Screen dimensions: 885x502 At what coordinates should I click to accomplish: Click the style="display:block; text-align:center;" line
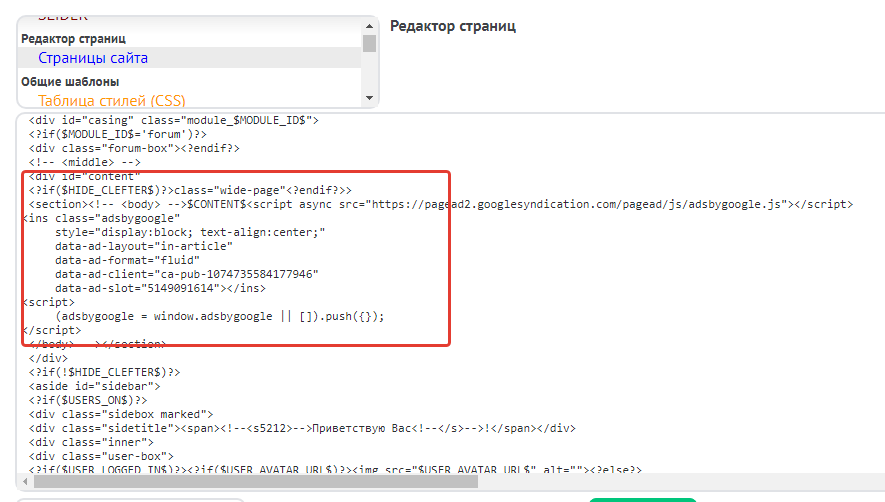click(x=190, y=233)
